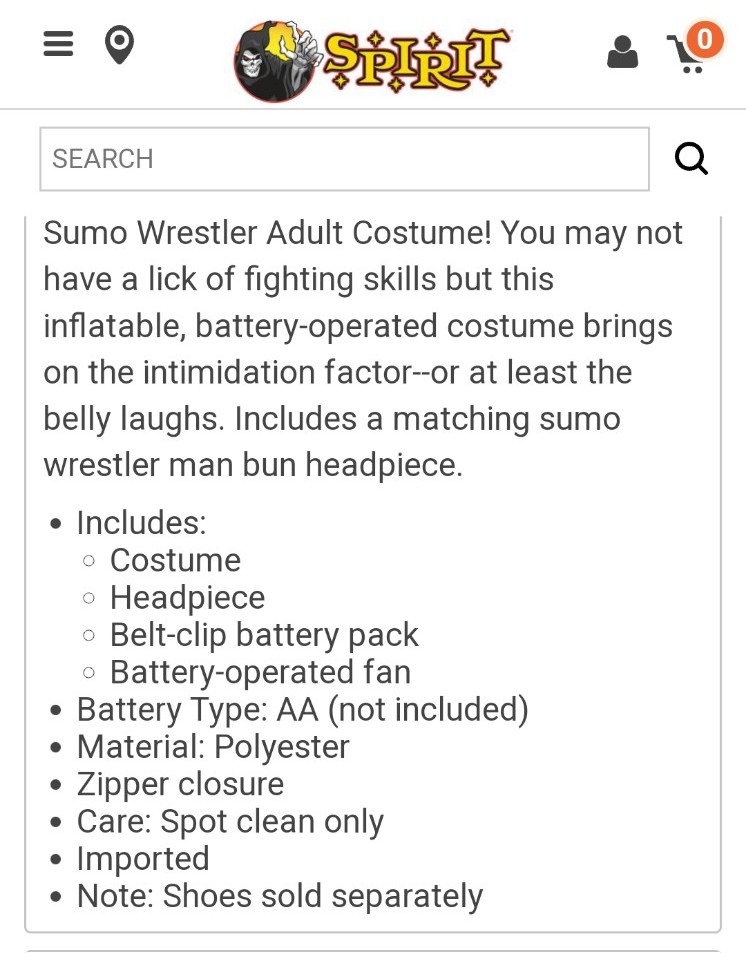Click the "Material: Polyester" bullet
Screen dimensions: 746x953
[x=213, y=747]
